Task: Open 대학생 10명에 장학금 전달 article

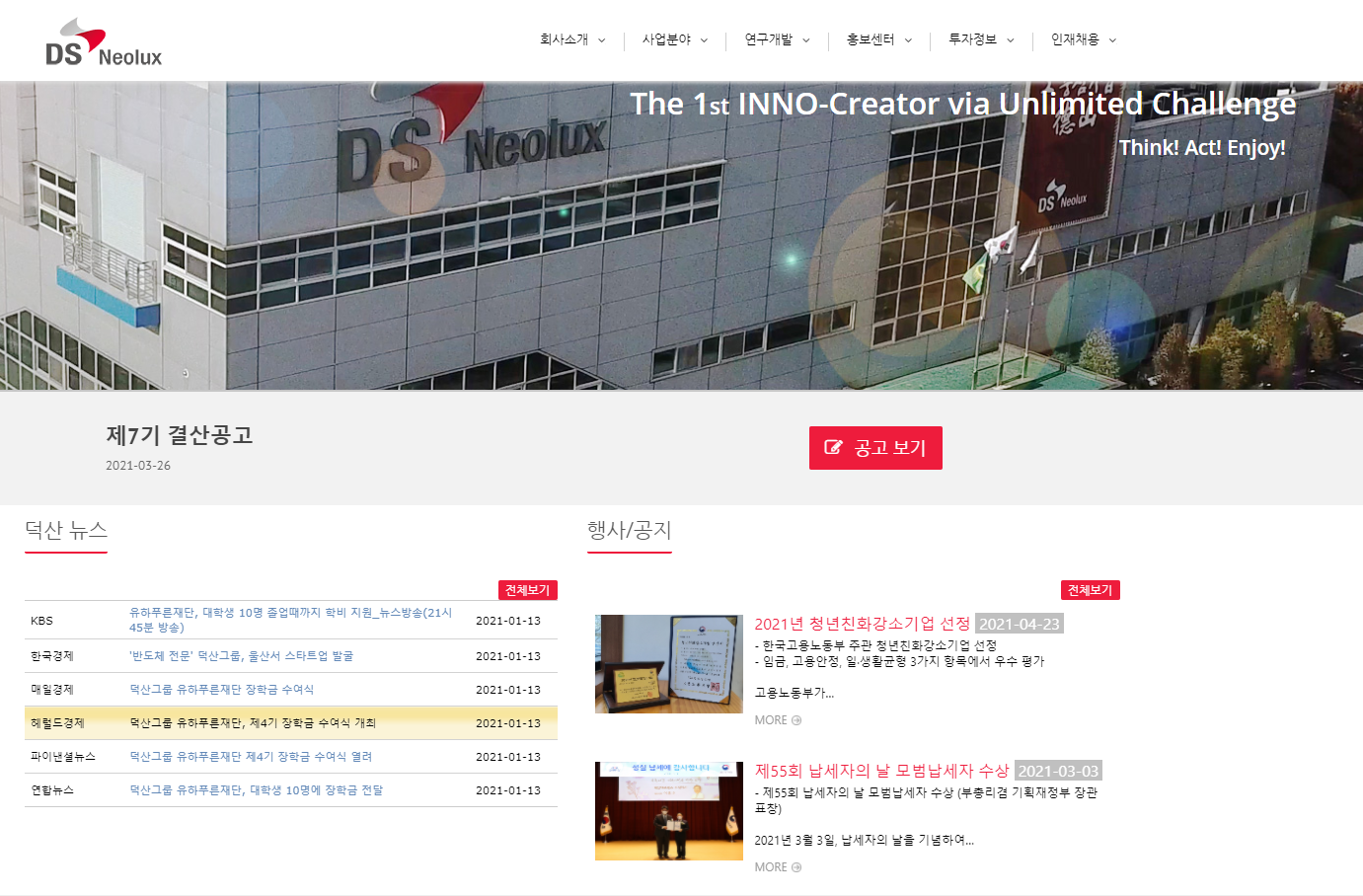Action: tap(257, 790)
